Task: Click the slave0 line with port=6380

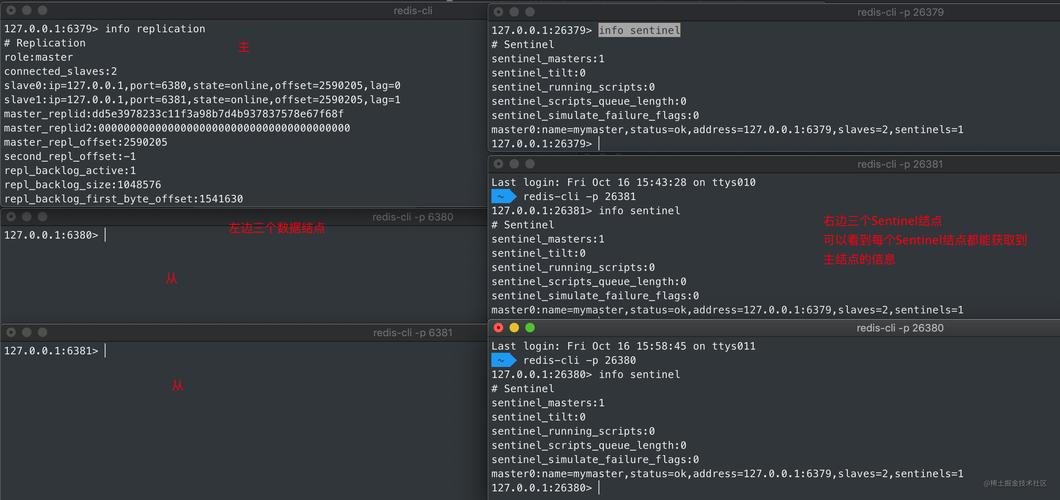Action: point(202,85)
